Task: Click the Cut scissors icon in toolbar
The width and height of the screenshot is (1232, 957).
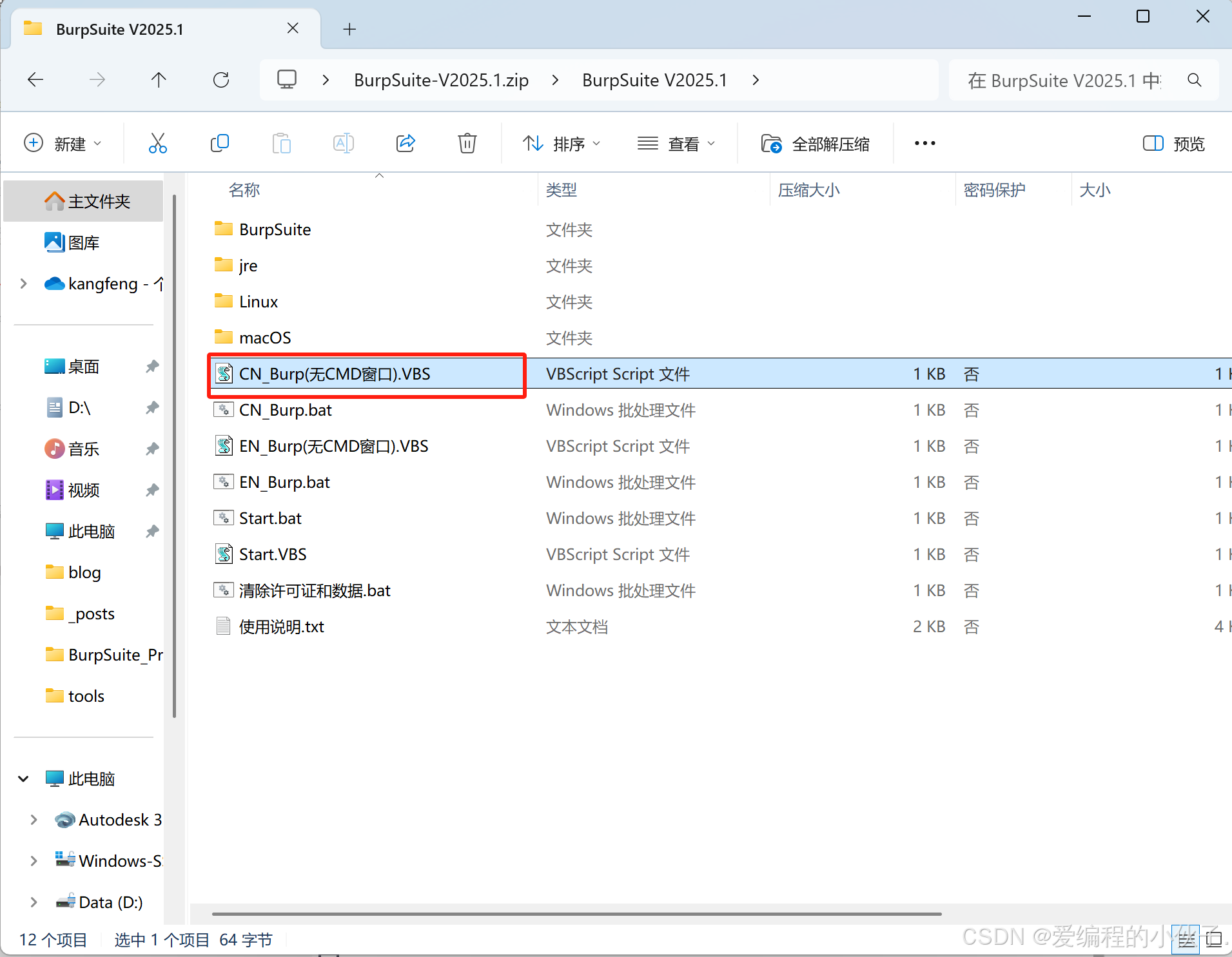Action: pyautogui.click(x=157, y=143)
